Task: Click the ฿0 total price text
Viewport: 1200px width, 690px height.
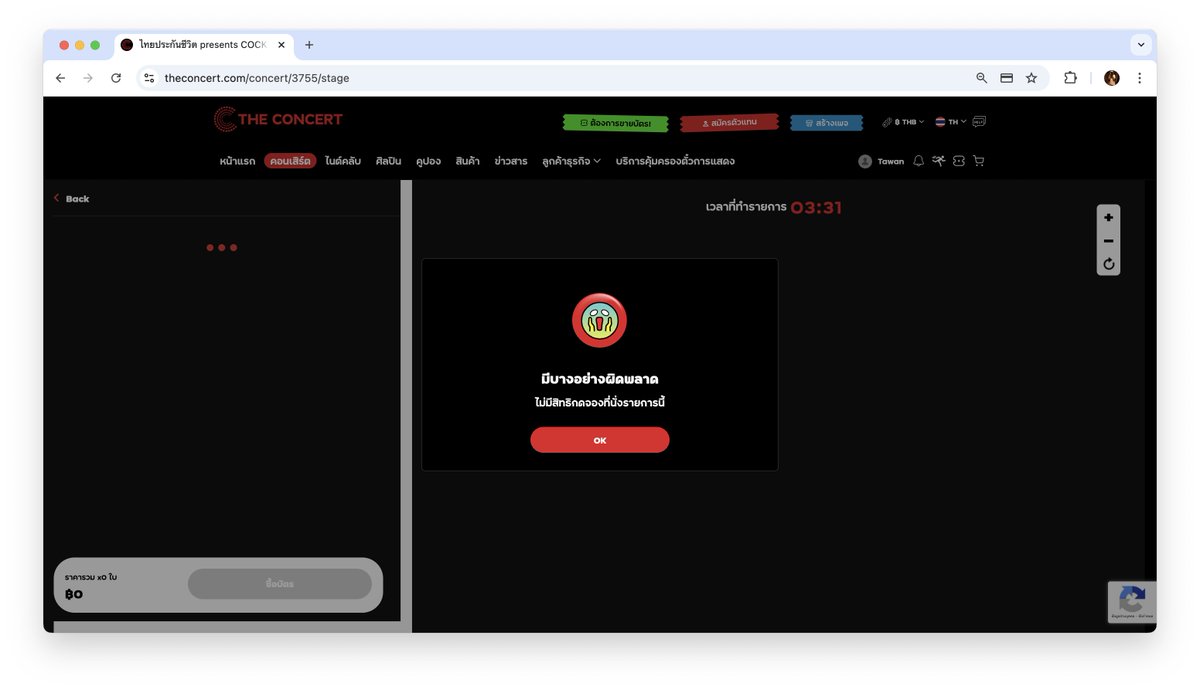Action: tap(74, 594)
